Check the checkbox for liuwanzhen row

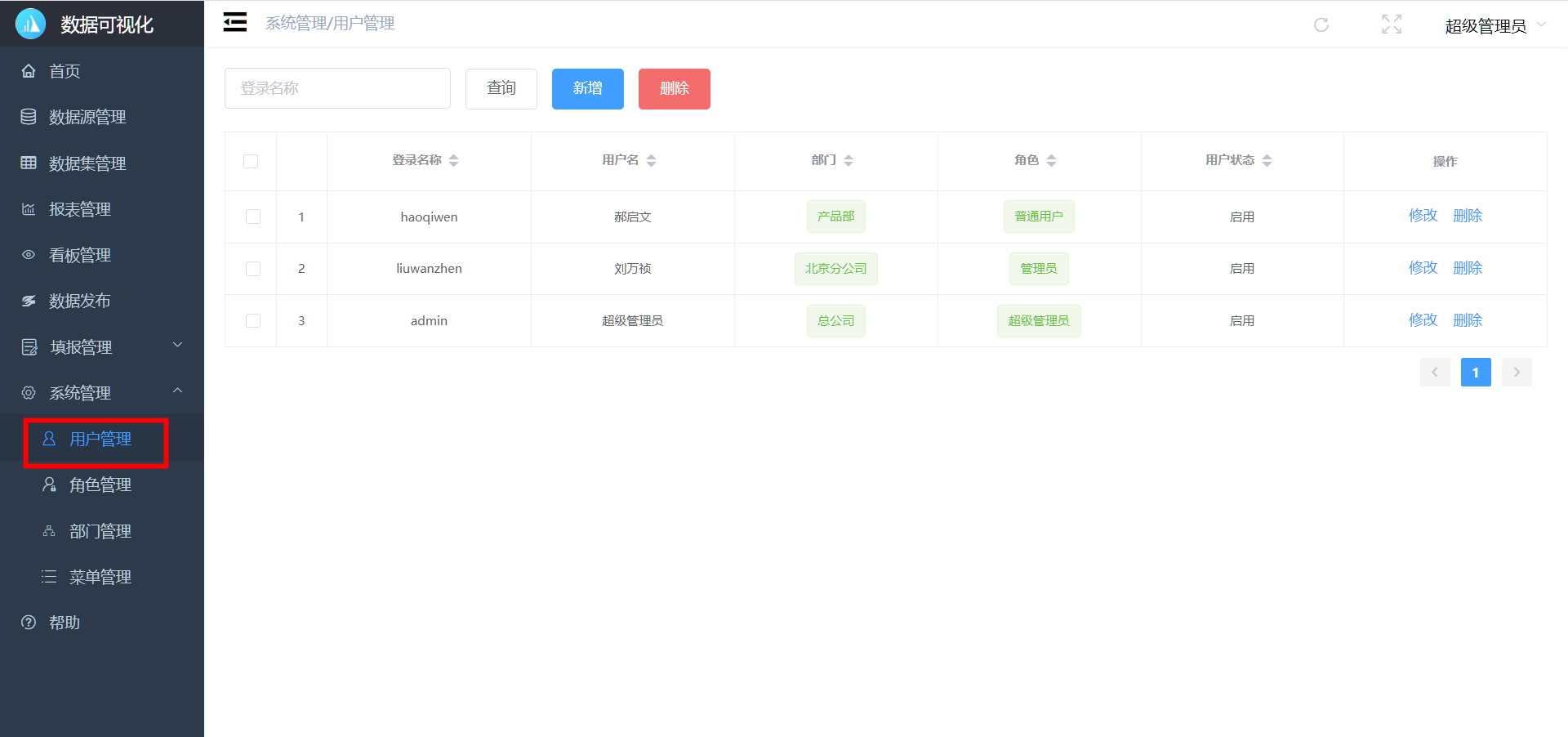[x=253, y=269]
